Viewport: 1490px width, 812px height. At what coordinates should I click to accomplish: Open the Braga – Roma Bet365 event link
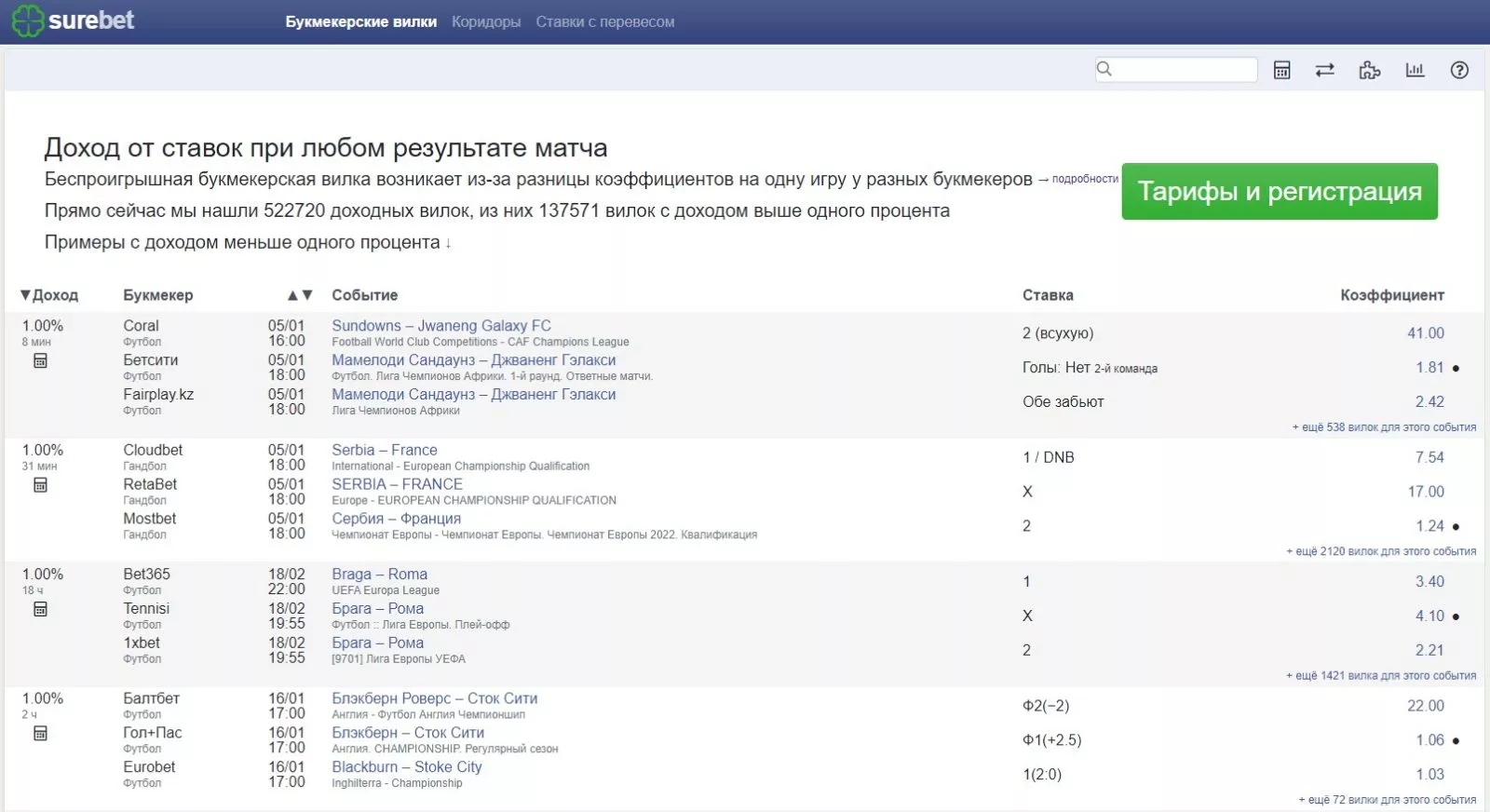tap(379, 575)
